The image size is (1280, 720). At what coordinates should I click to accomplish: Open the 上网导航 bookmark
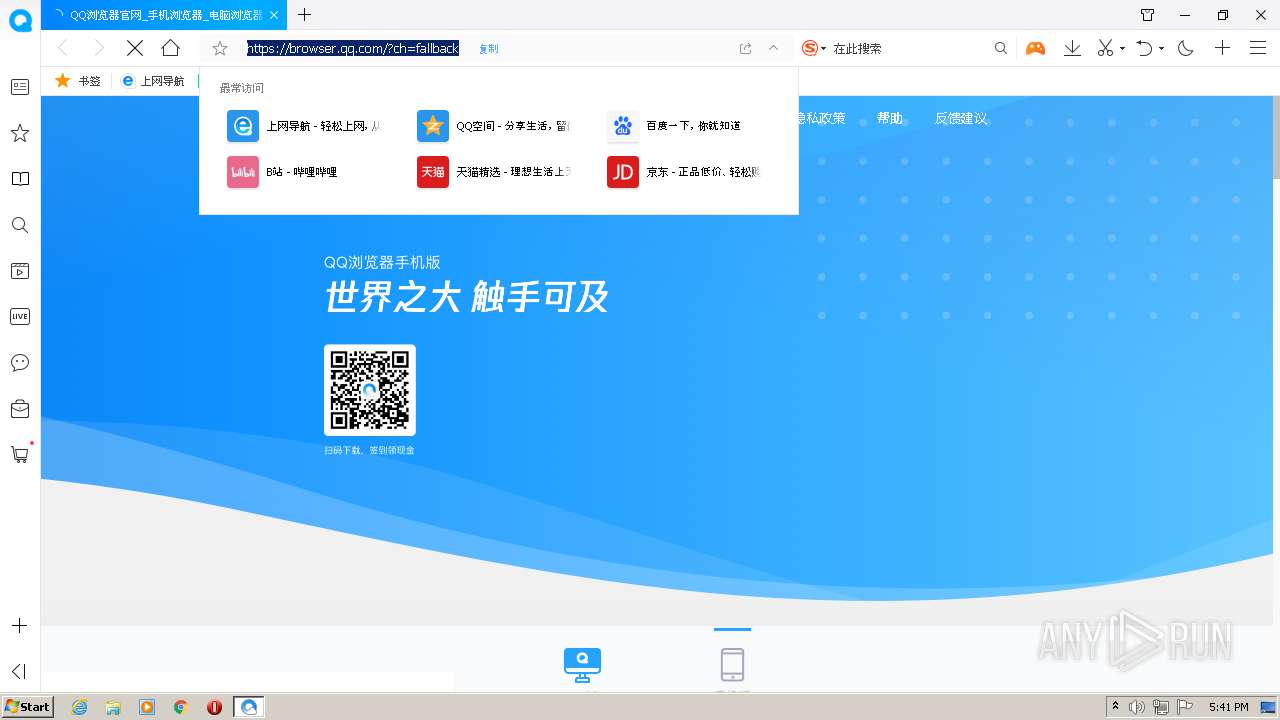(x=153, y=81)
